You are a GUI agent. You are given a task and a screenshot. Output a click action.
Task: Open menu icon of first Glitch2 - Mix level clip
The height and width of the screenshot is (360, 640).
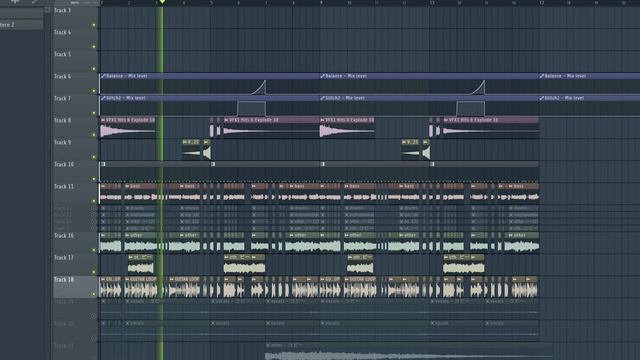(103, 98)
